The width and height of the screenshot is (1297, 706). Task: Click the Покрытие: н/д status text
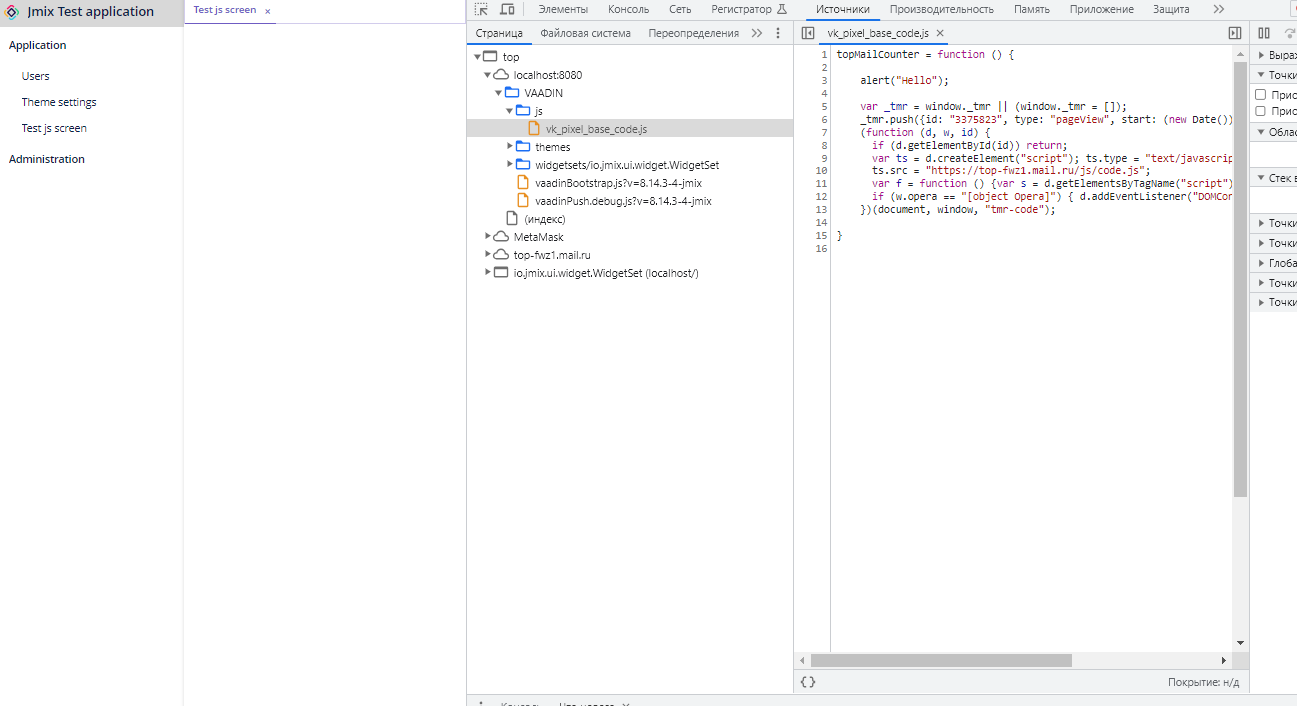(x=1203, y=682)
